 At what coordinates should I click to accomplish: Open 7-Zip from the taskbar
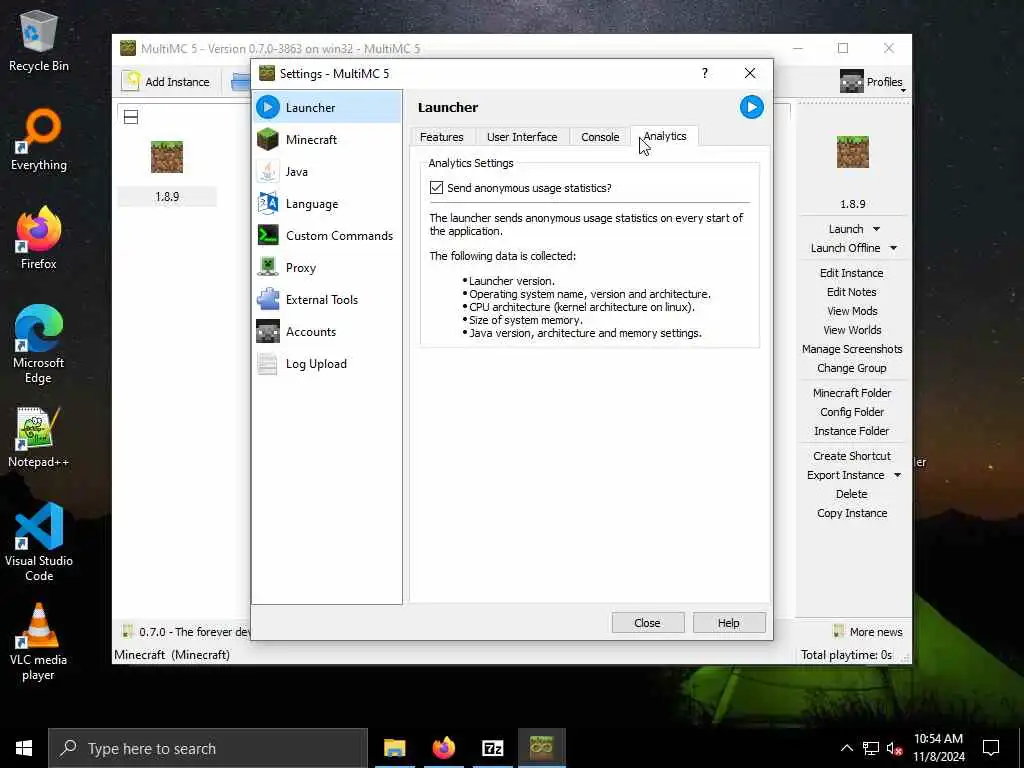point(492,748)
